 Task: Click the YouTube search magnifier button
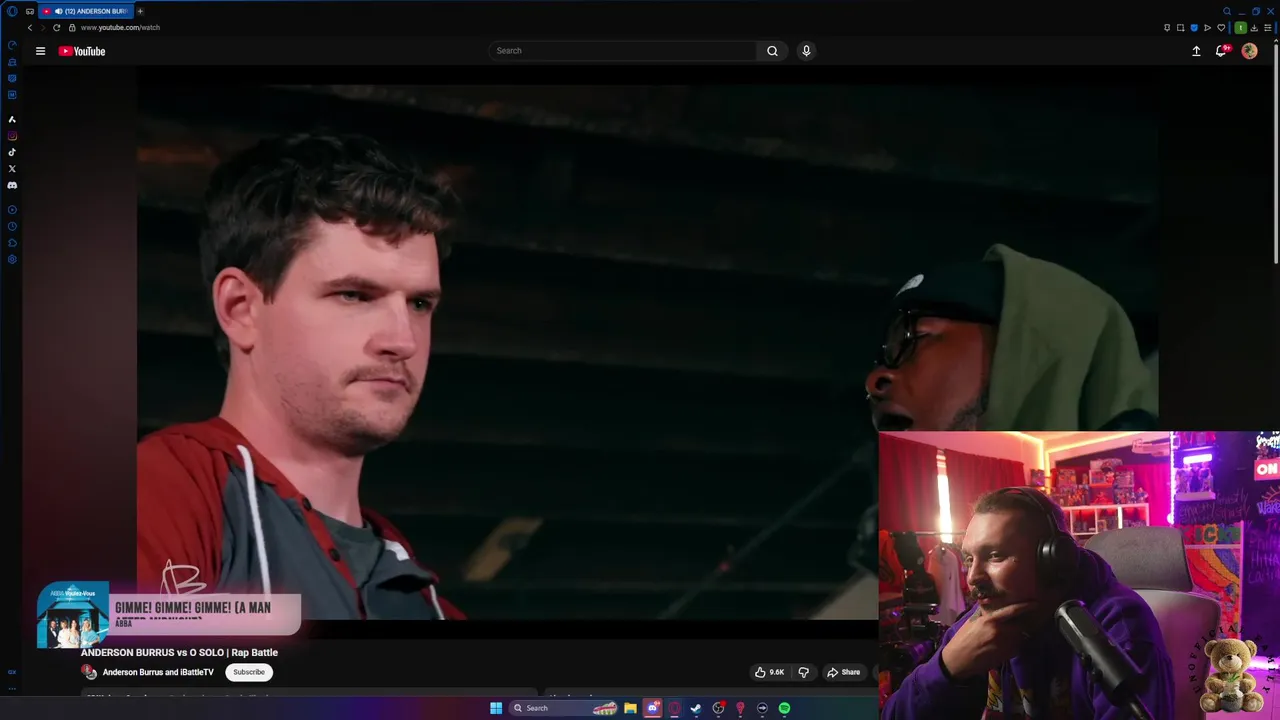coord(772,51)
